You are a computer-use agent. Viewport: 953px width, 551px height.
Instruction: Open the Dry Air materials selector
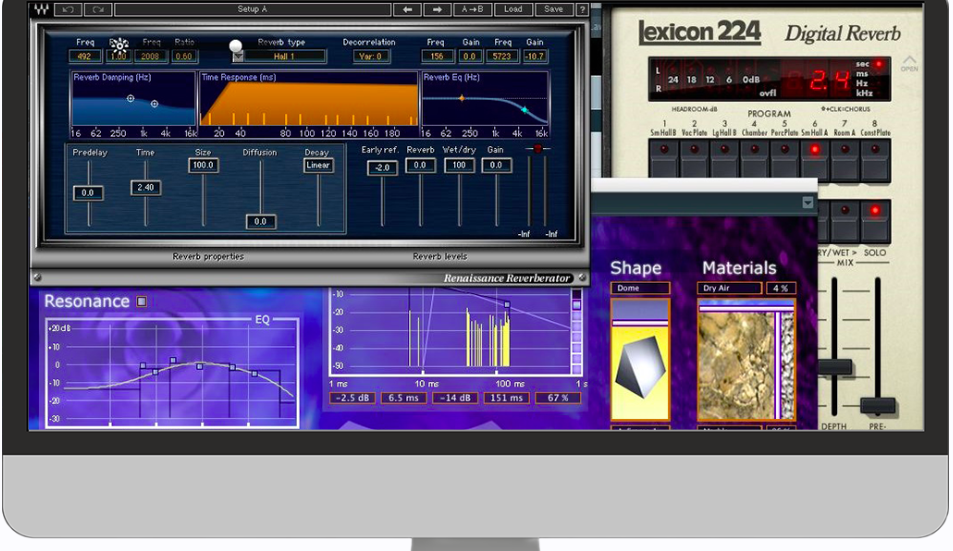point(728,288)
